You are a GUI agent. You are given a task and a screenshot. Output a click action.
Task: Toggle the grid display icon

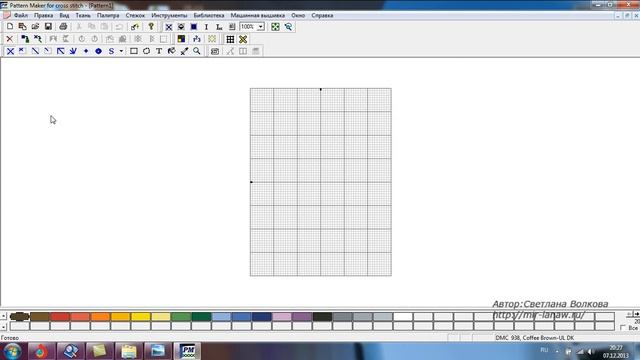(230, 39)
